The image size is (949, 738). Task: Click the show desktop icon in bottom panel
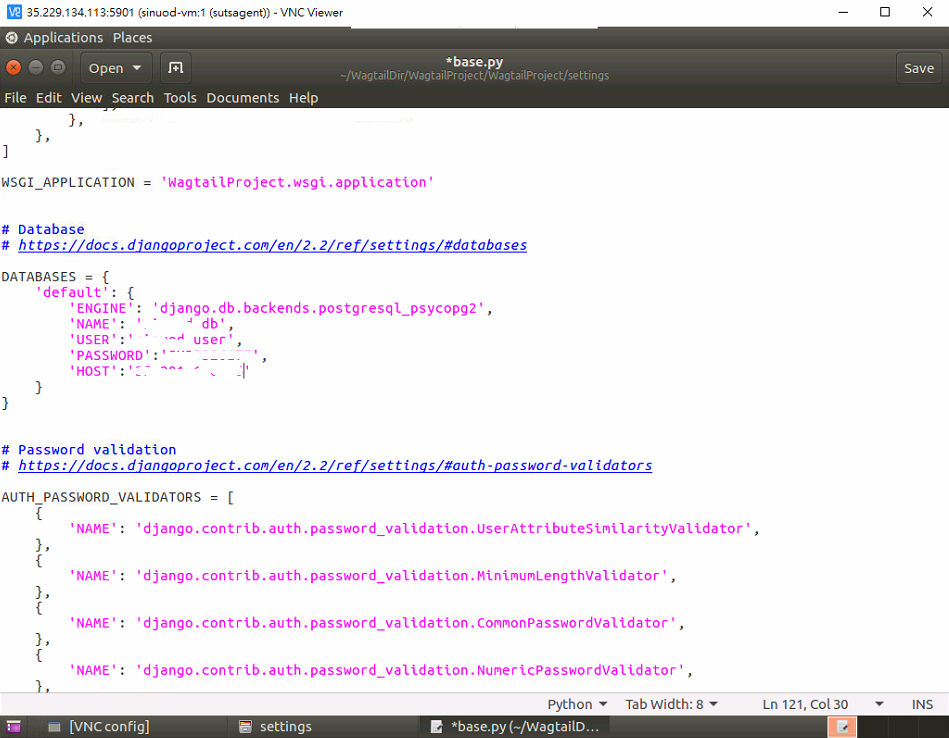13,726
